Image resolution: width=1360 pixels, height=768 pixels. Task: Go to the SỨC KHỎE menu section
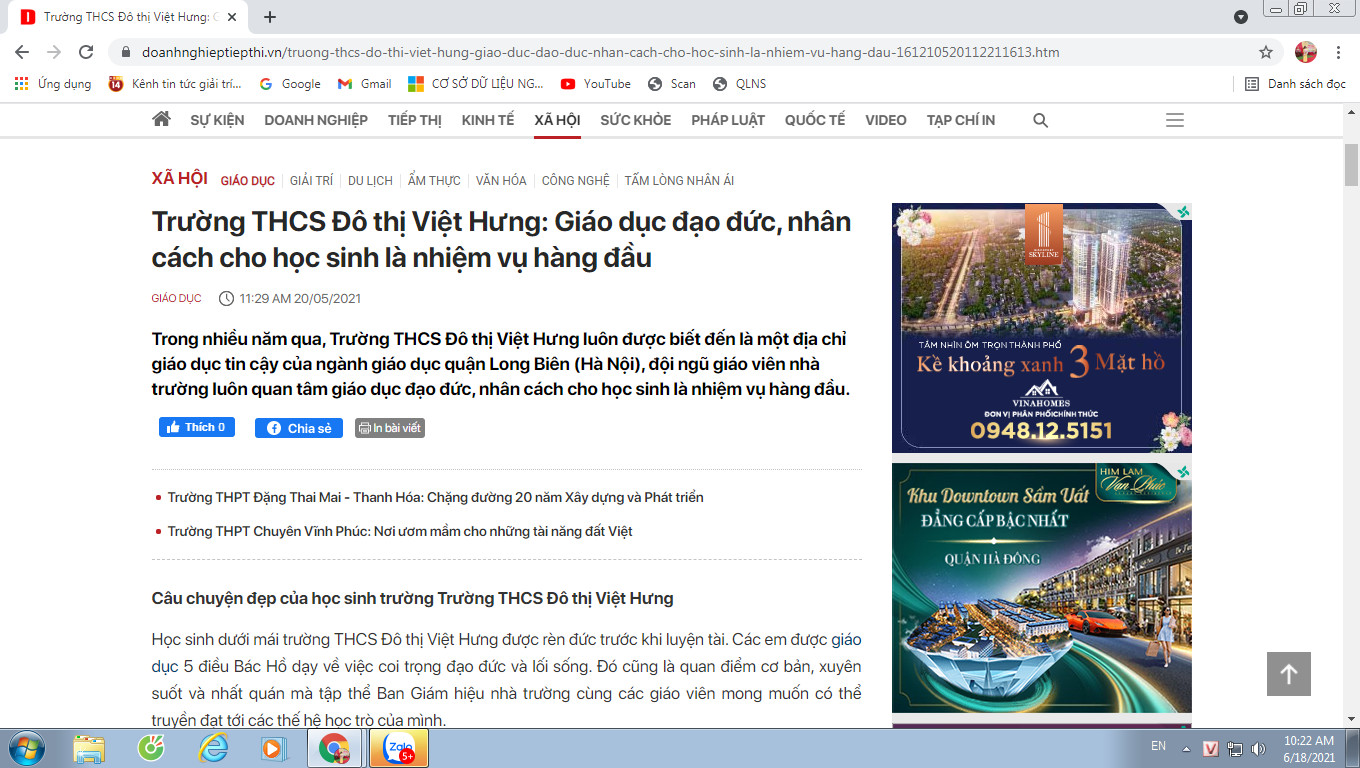coord(635,120)
